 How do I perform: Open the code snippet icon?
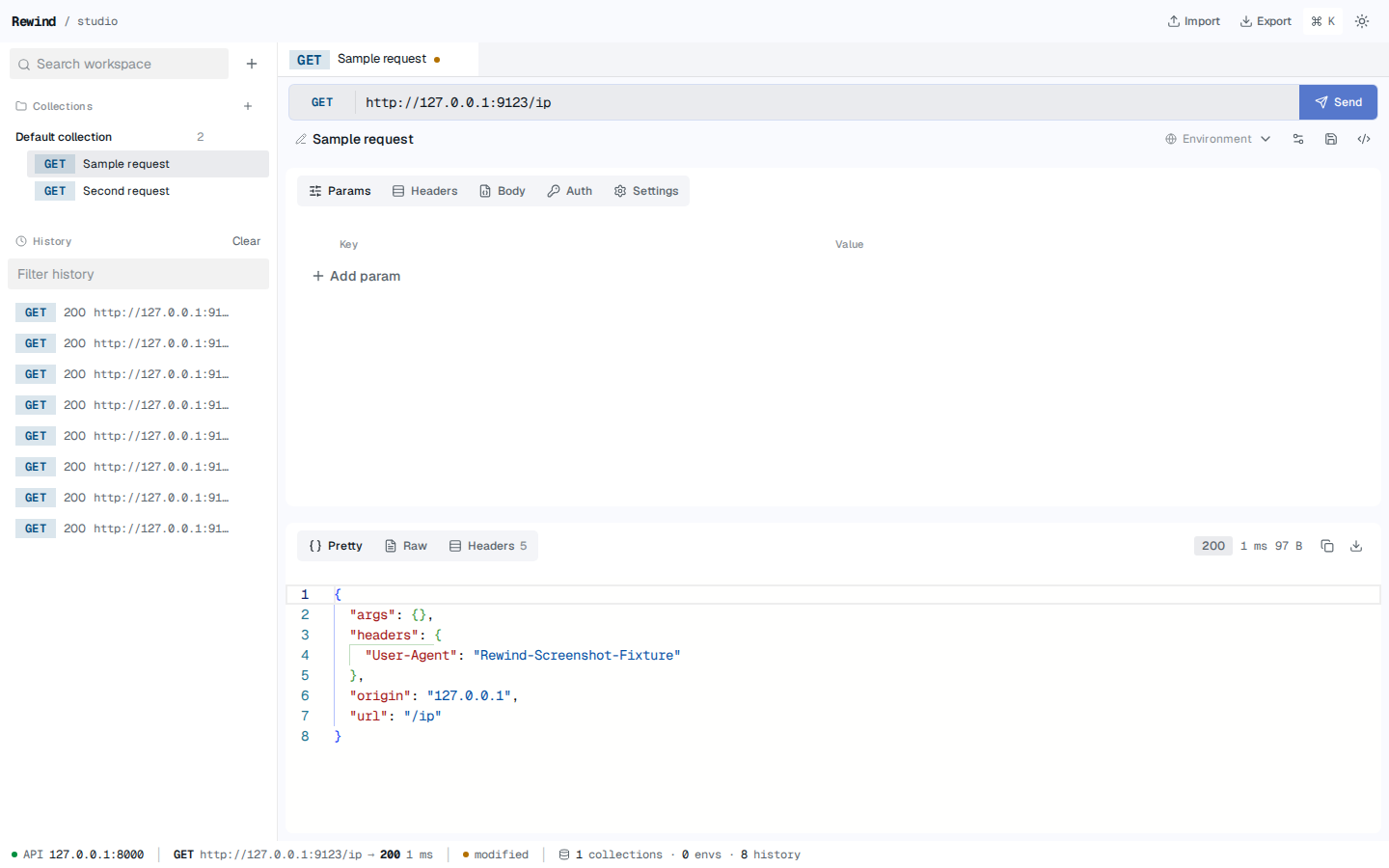(1364, 139)
